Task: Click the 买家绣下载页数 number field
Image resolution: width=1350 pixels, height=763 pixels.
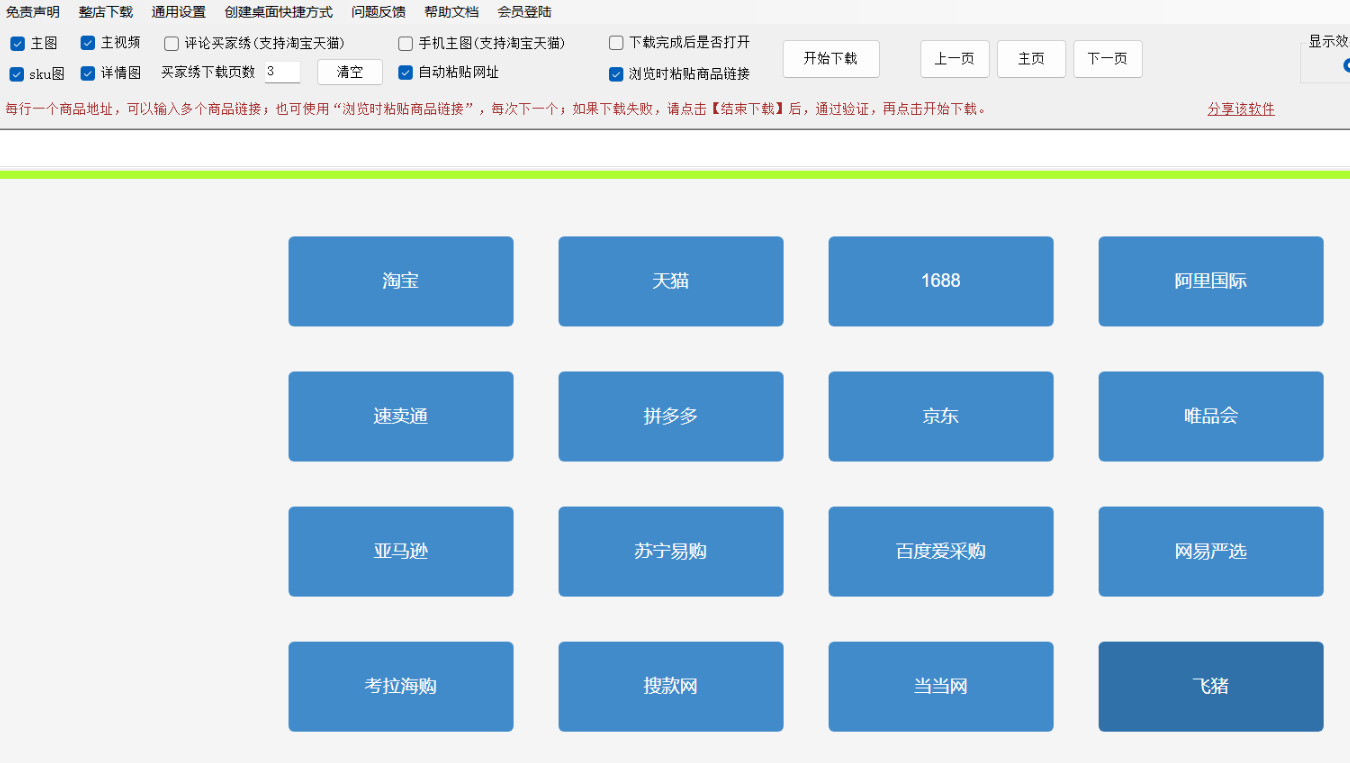Action: 282,72
